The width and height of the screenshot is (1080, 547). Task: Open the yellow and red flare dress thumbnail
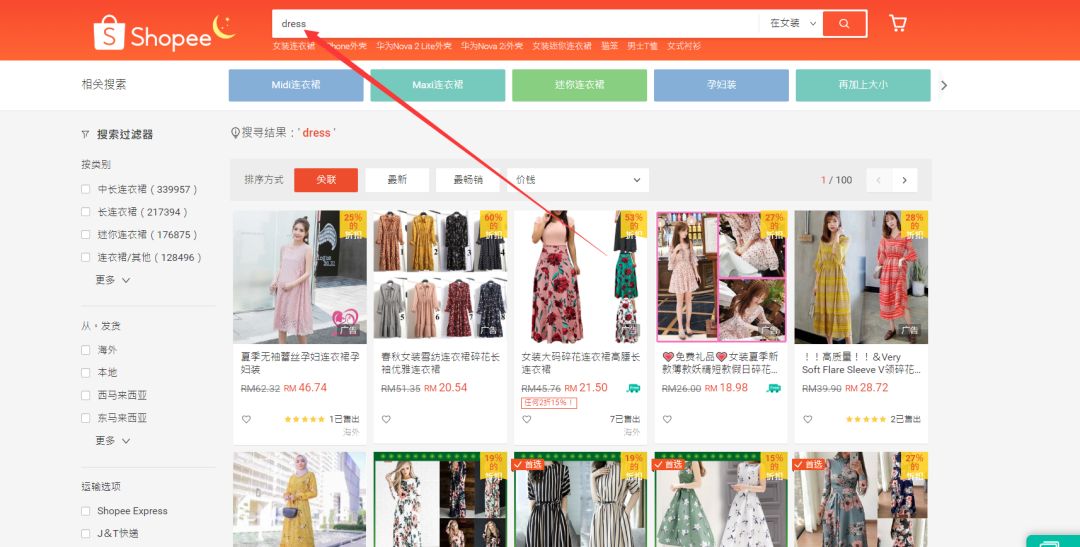coord(861,277)
